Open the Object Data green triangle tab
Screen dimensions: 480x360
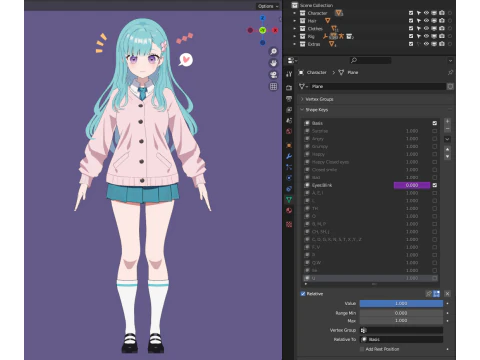tap(289, 200)
